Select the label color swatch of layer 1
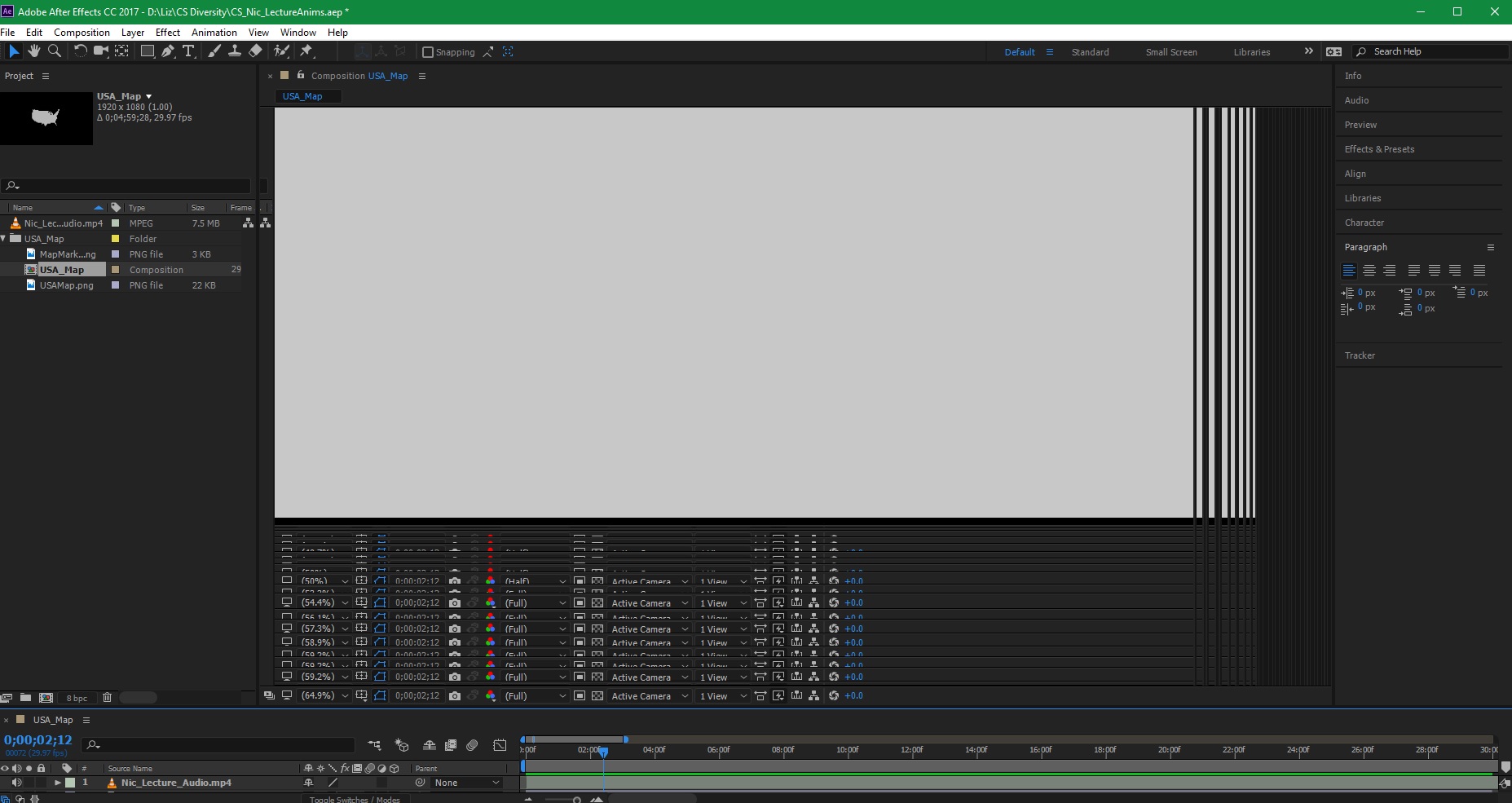The height and width of the screenshot is (803, 1512). coord(70,783)
